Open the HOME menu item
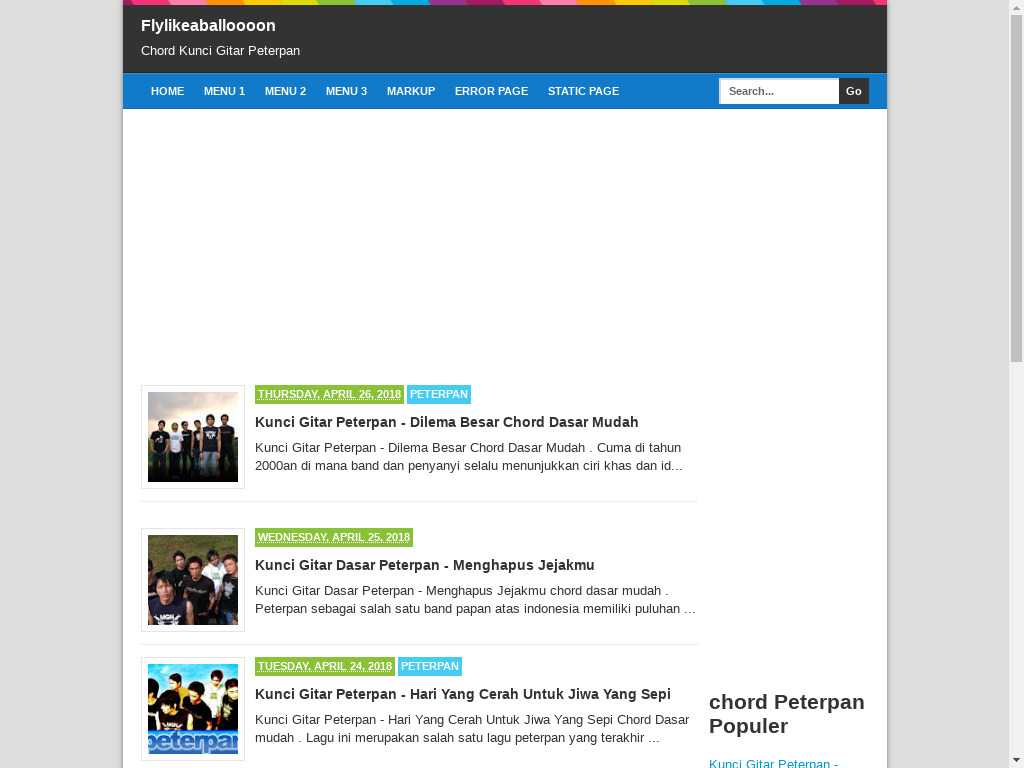1024x768 pixels. point(167,91)
